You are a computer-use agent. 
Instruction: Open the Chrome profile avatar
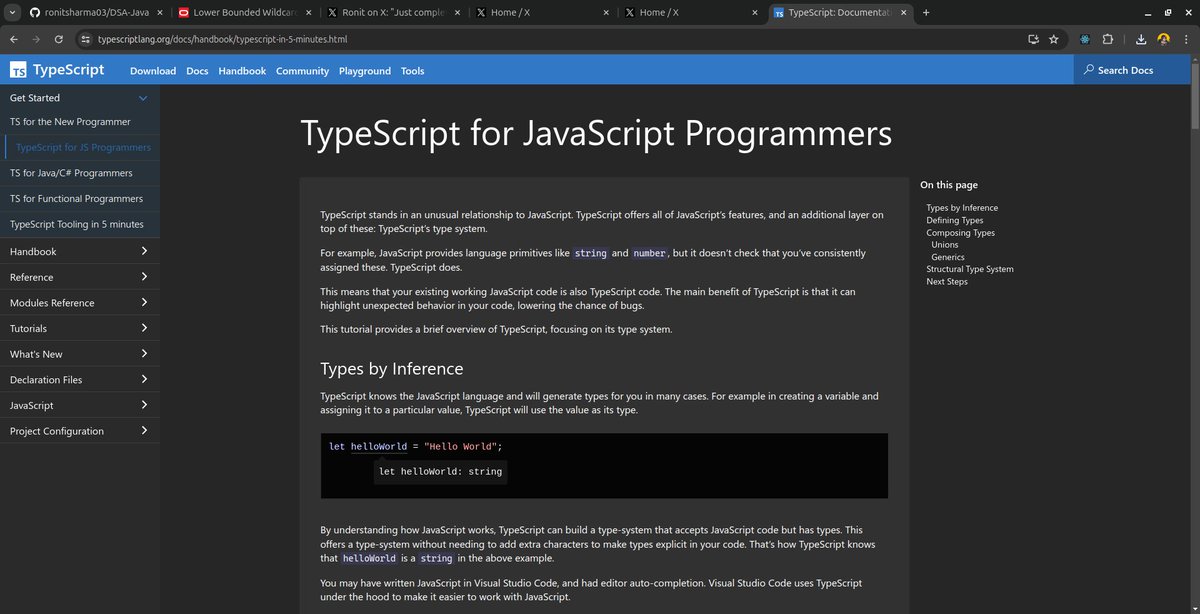(1163, 39)
